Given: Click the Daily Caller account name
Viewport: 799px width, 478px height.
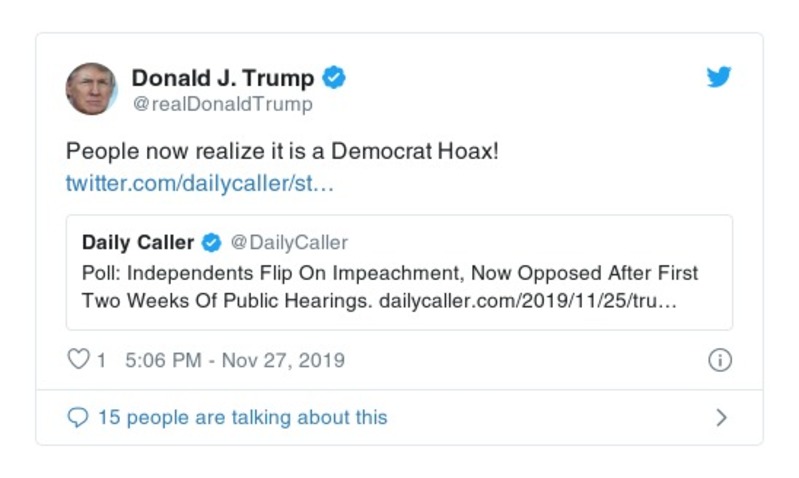Looking at the screenshot, I should [138, 243].
